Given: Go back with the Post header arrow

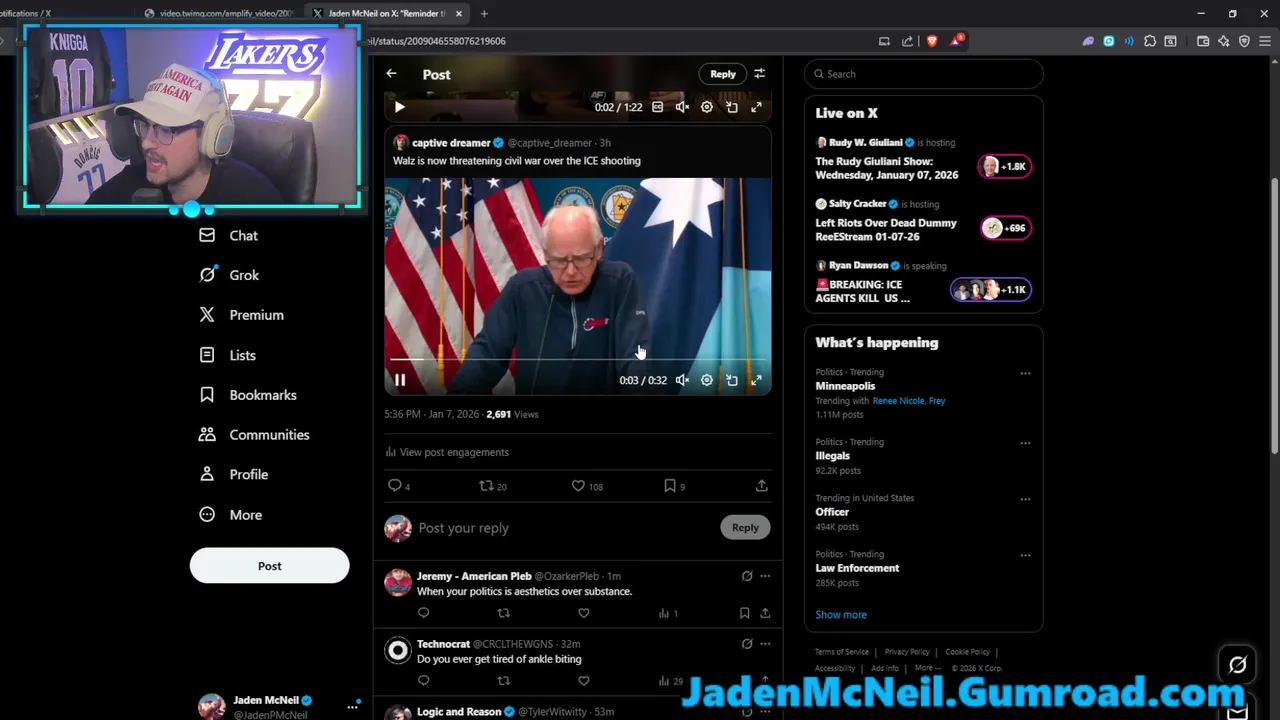Looking at the screenshot, I should tap(391, 74).
